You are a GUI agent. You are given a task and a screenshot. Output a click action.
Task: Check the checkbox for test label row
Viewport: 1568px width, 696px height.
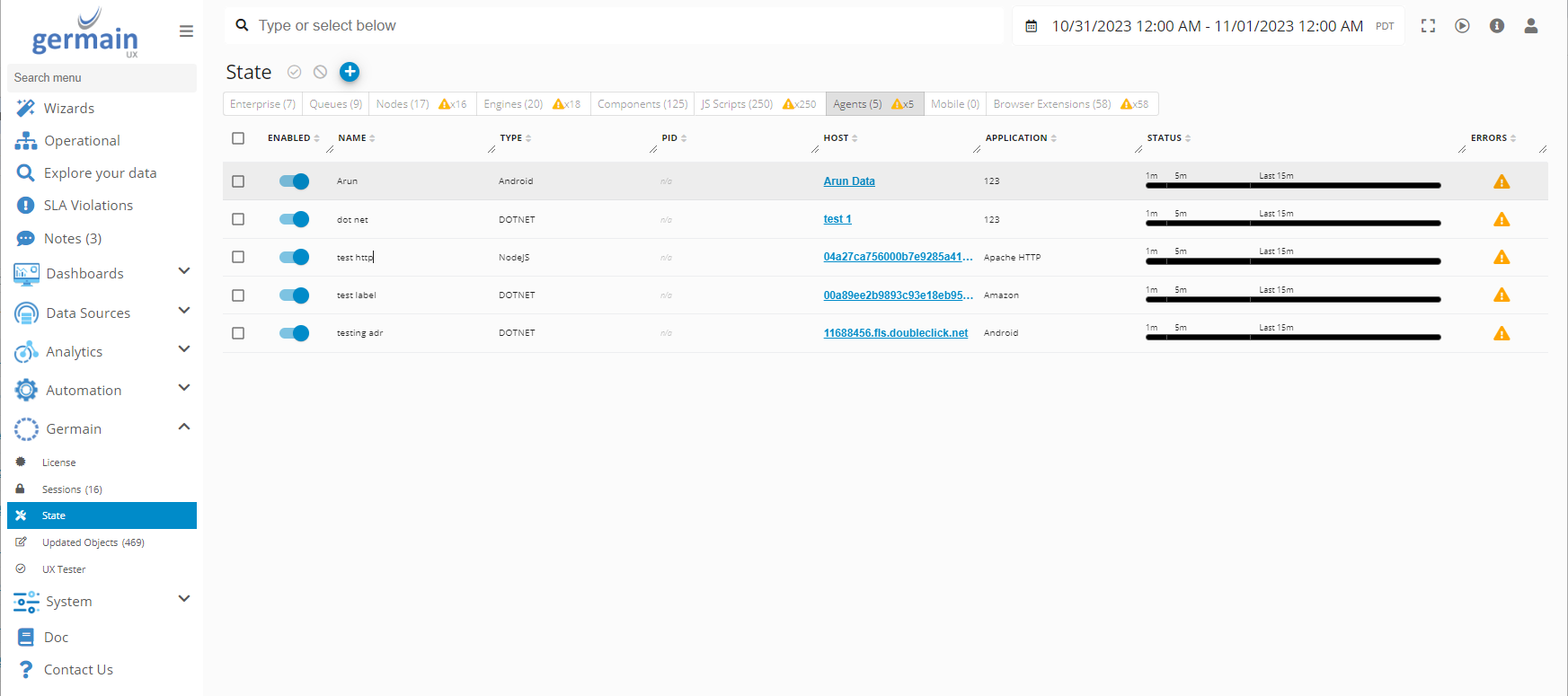238,295
